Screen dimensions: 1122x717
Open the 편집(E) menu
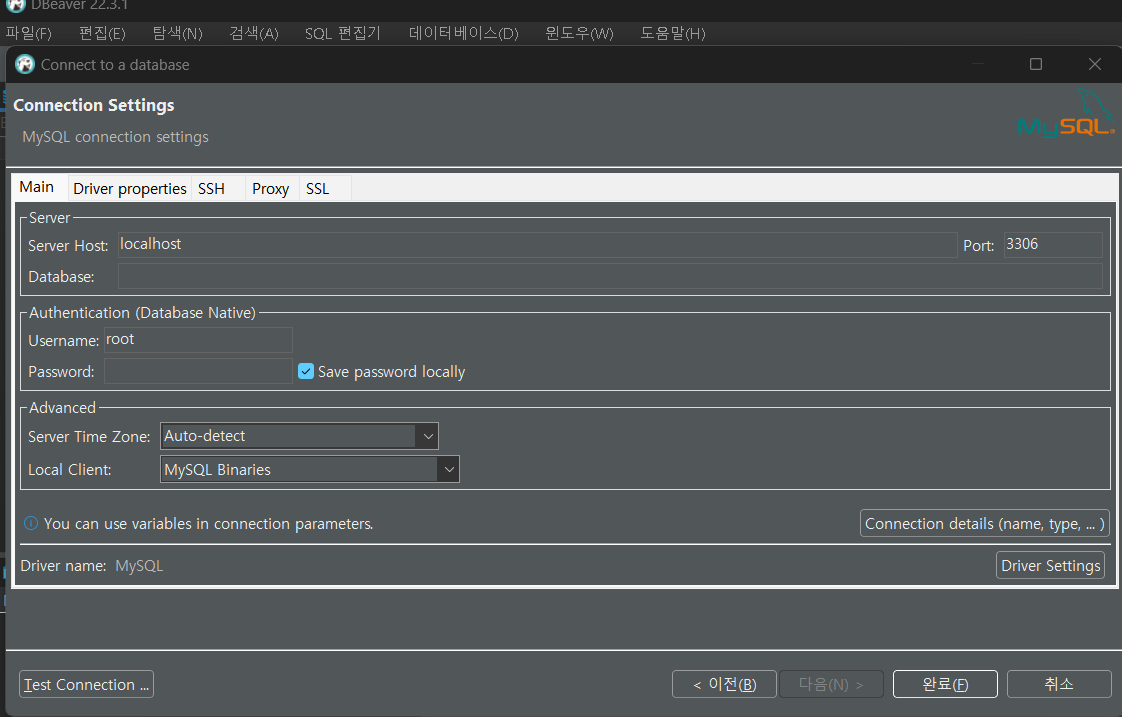102,33
